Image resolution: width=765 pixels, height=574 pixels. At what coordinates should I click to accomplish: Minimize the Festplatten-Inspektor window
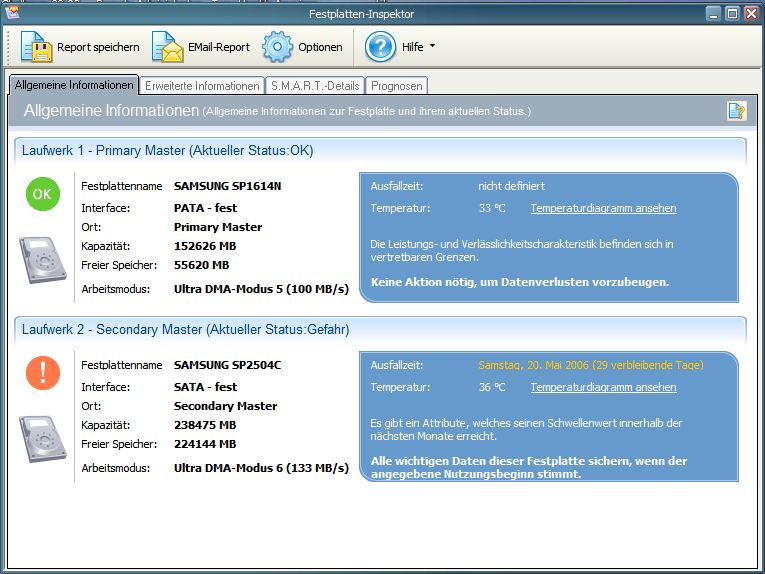click(713, 14)
